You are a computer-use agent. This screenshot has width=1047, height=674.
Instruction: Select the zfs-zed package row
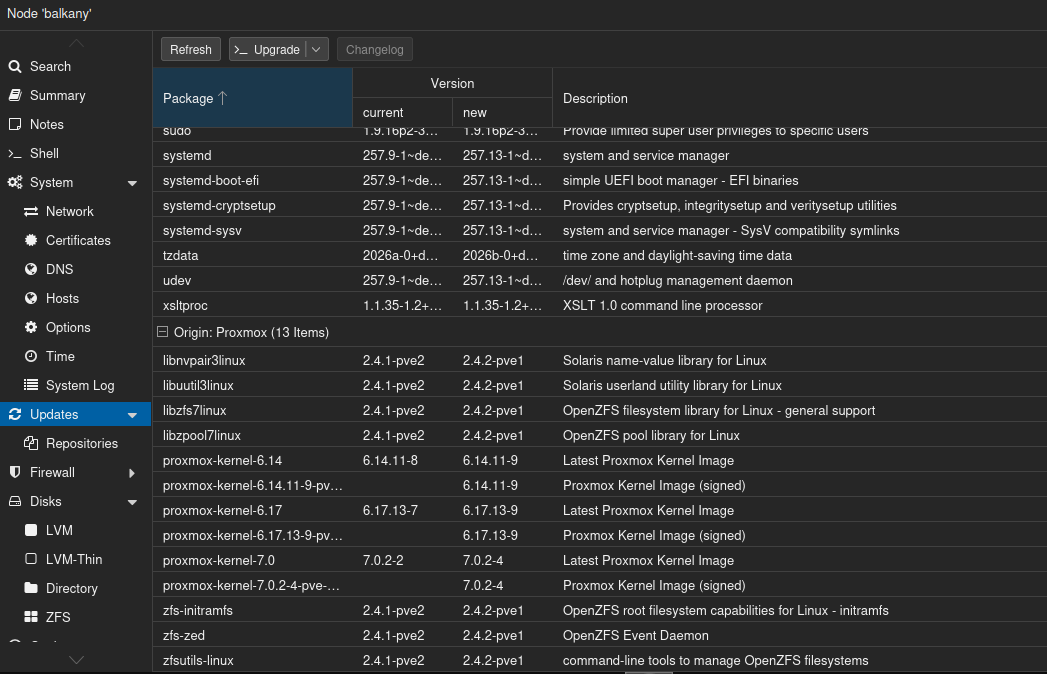tap(600, 635)
